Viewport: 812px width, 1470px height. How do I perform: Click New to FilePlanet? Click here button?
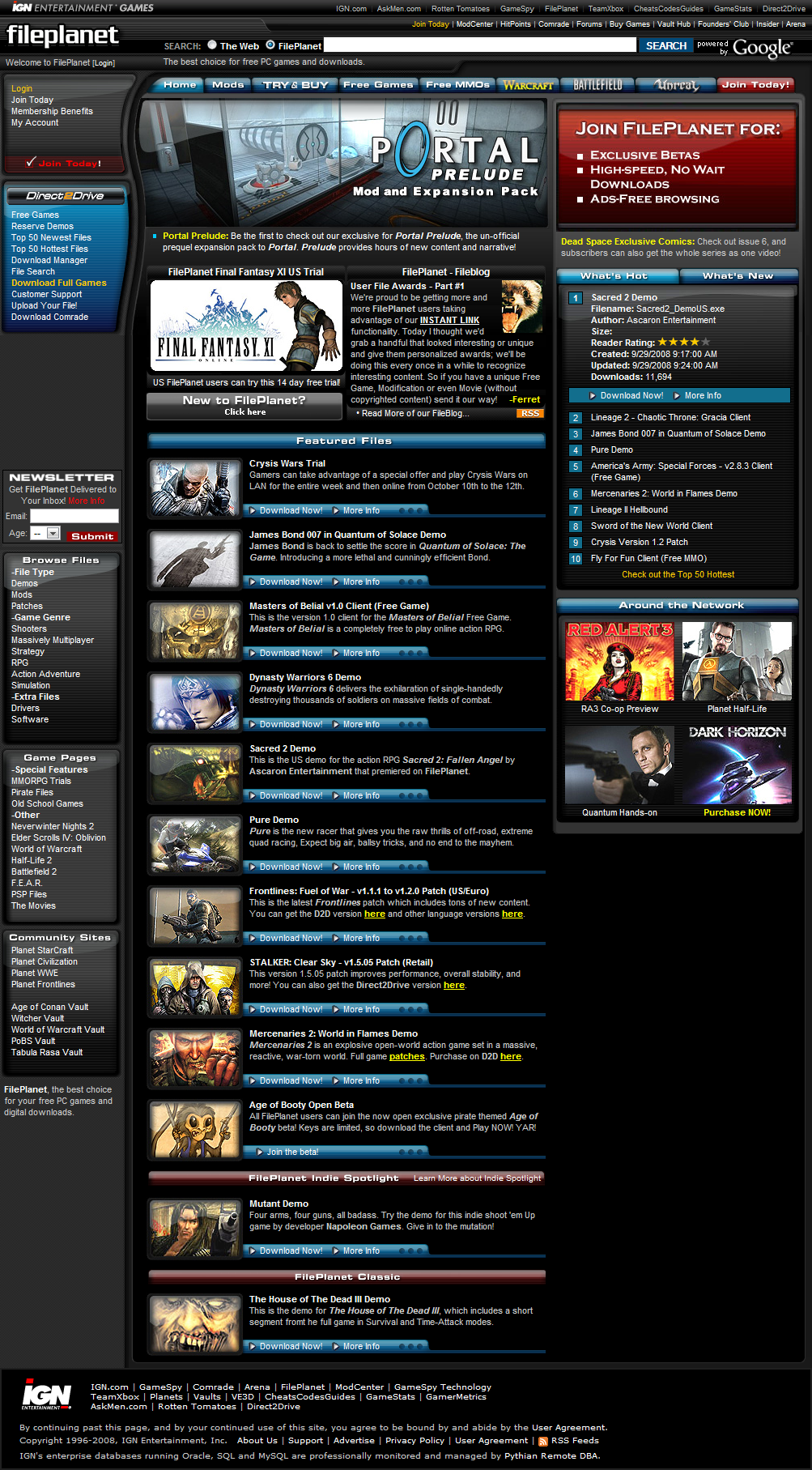244,406
